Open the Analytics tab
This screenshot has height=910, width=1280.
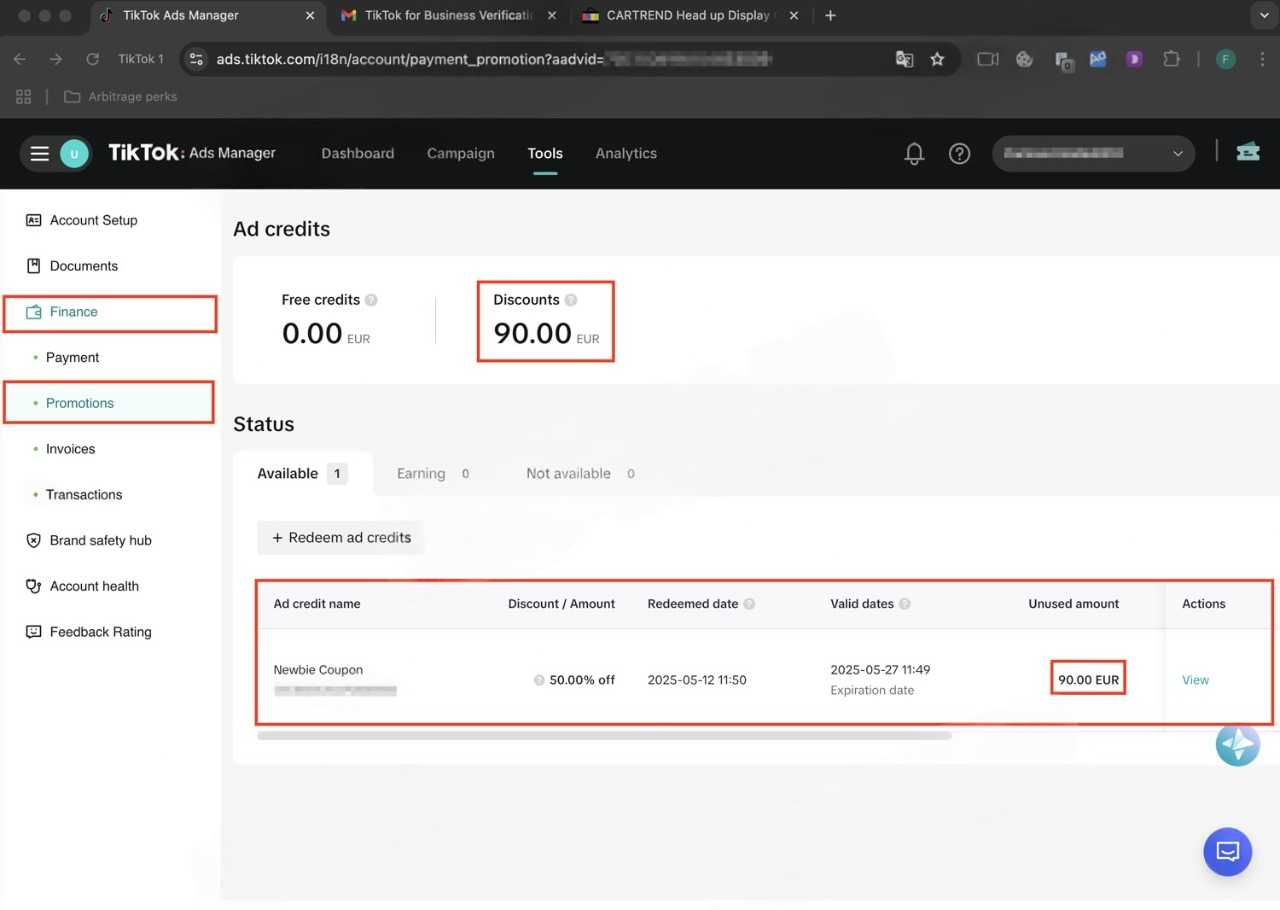[626, 154]
